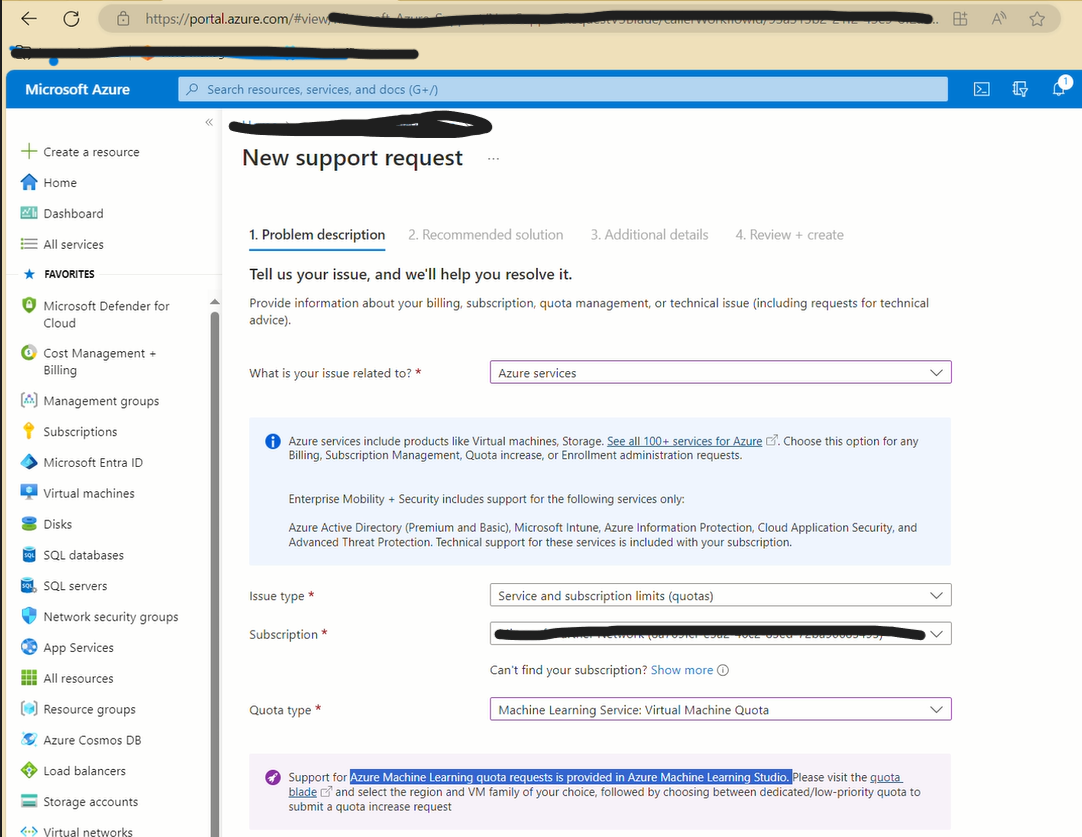Click the Show more link
The image size is (1082, 837).
coord(682,670)
